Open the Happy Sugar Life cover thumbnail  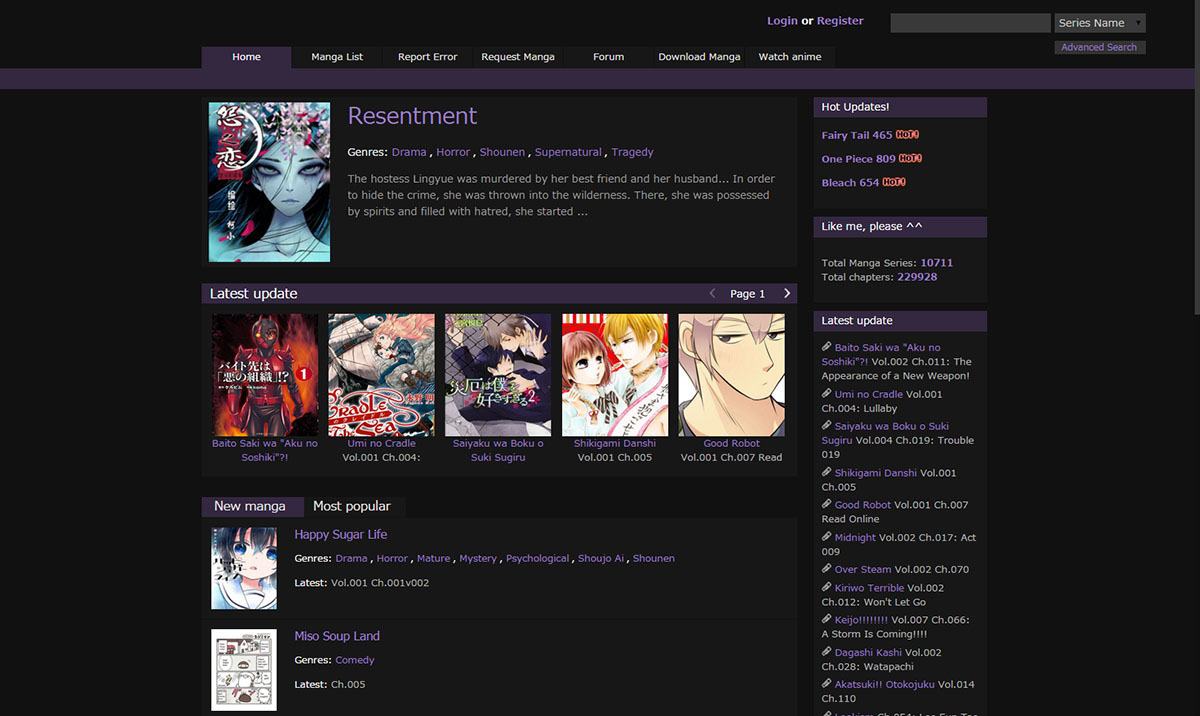pyautogui.click(x=244, y=568)
